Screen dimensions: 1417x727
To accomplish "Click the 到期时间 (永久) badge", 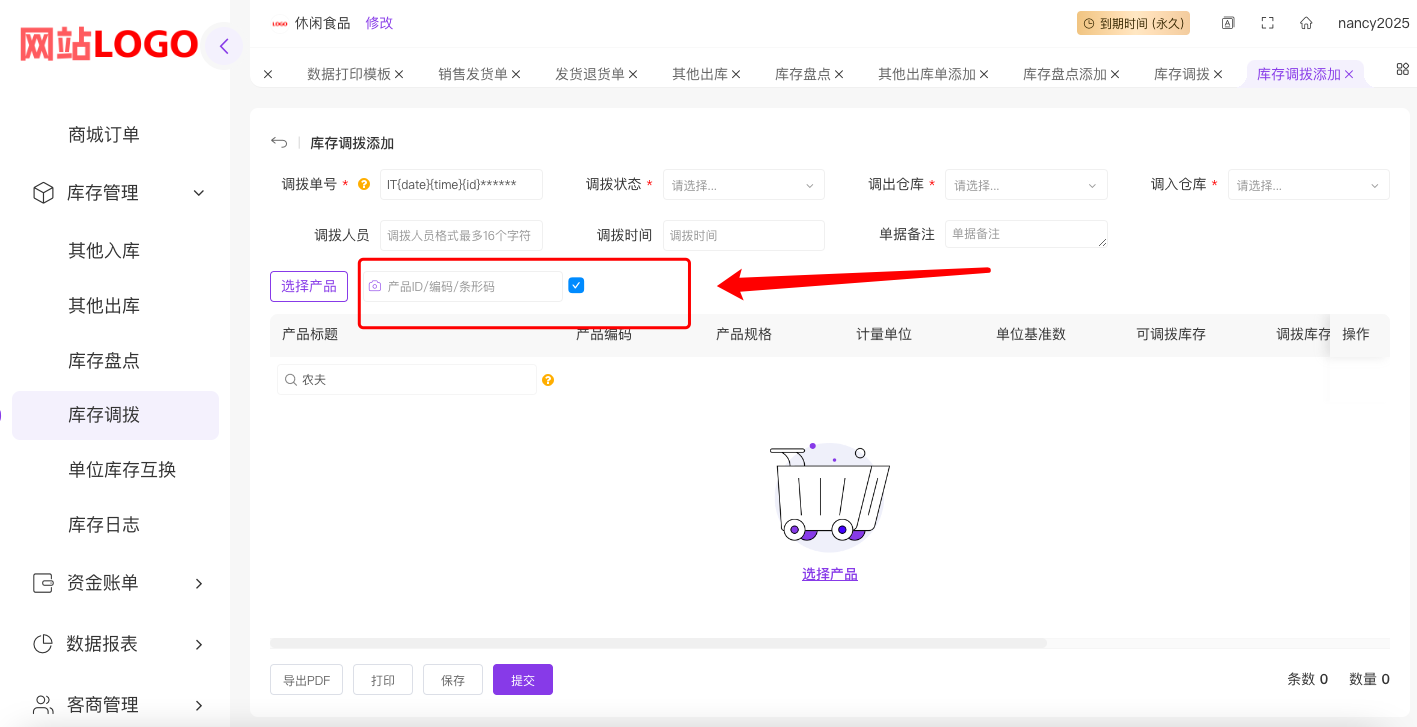I will [1133, 23].
